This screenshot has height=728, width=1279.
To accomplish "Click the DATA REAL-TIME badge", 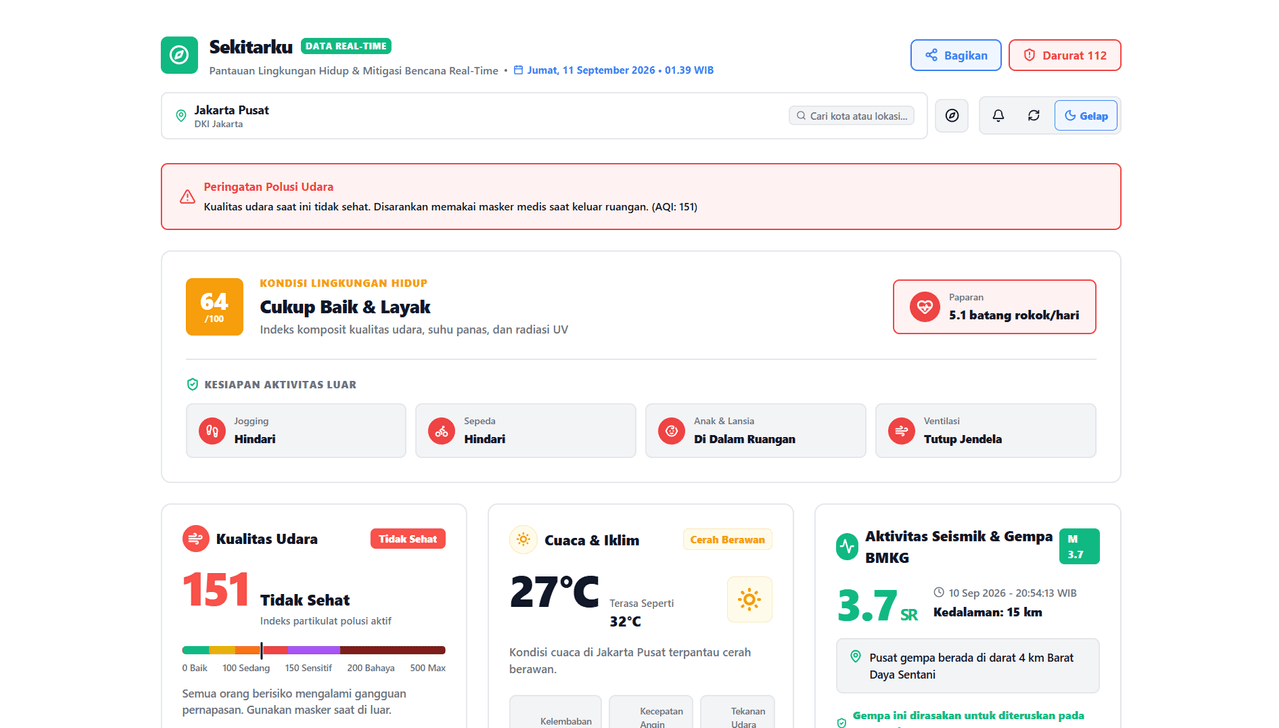I will (x=346, y=46).
